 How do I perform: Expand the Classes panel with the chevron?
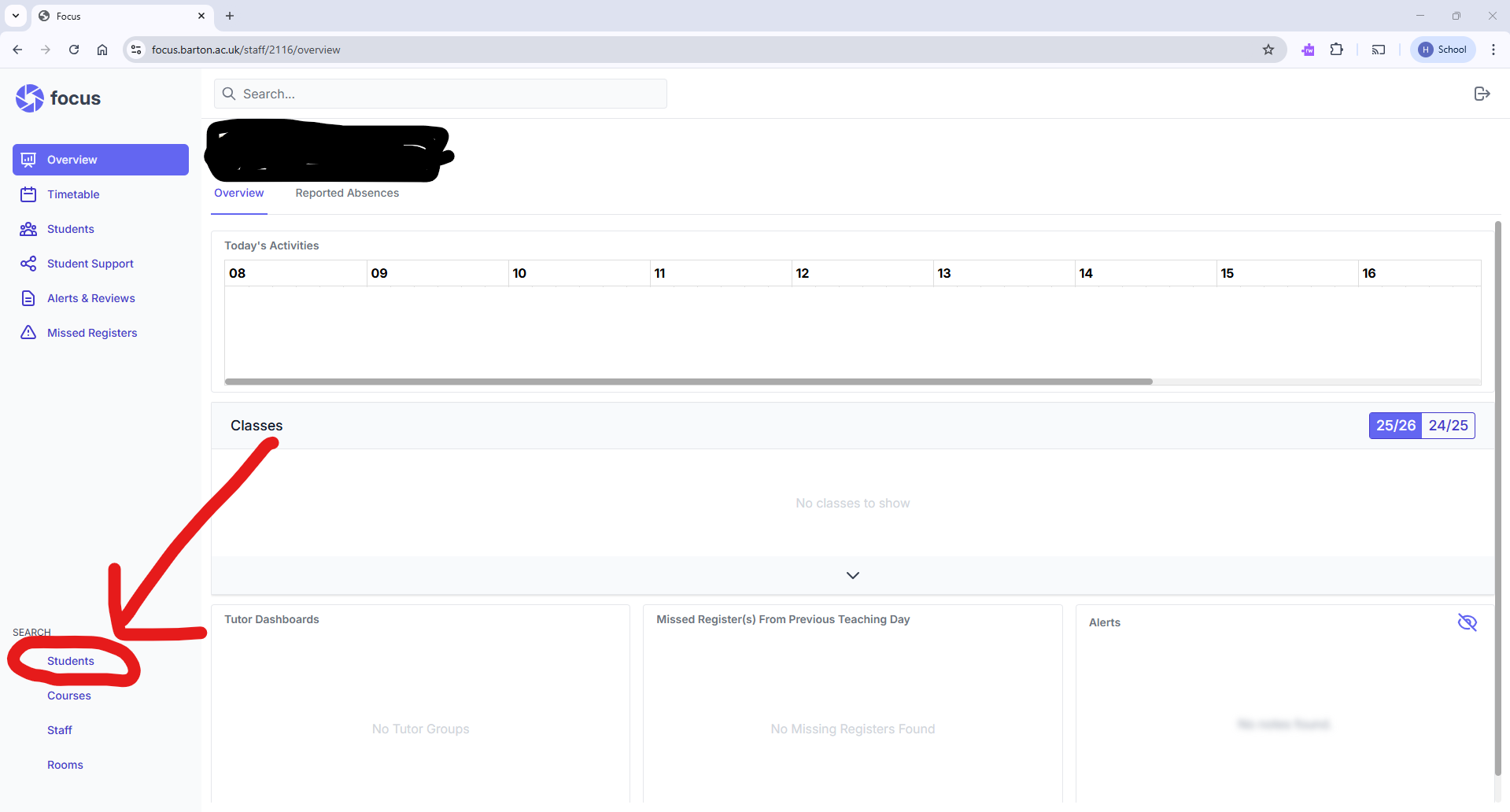tap(852, 575)
